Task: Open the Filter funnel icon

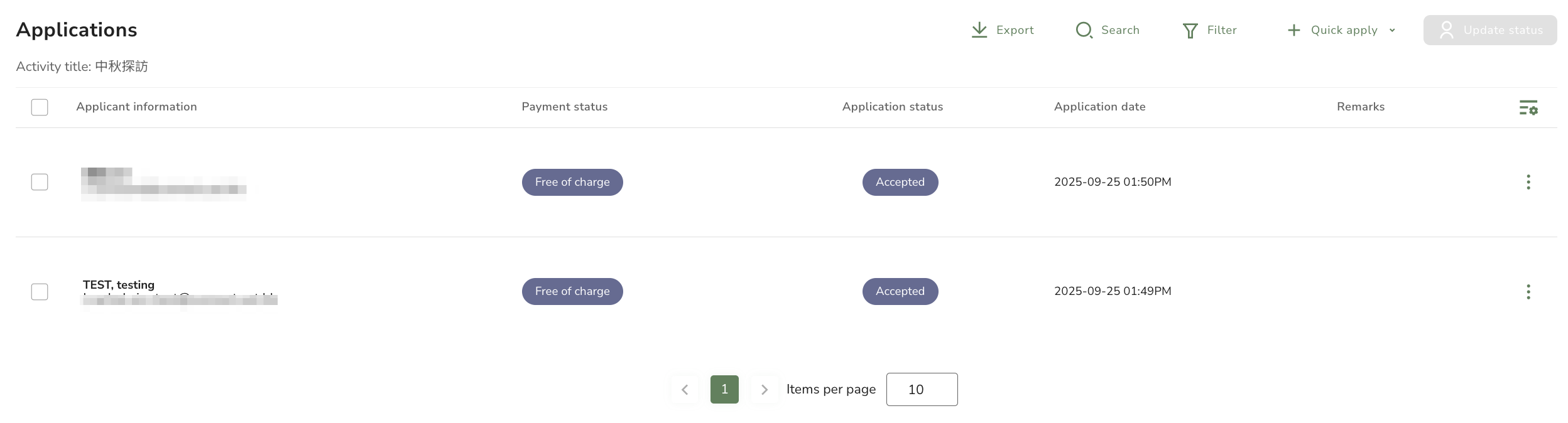Action: (x=1190, y=30)
